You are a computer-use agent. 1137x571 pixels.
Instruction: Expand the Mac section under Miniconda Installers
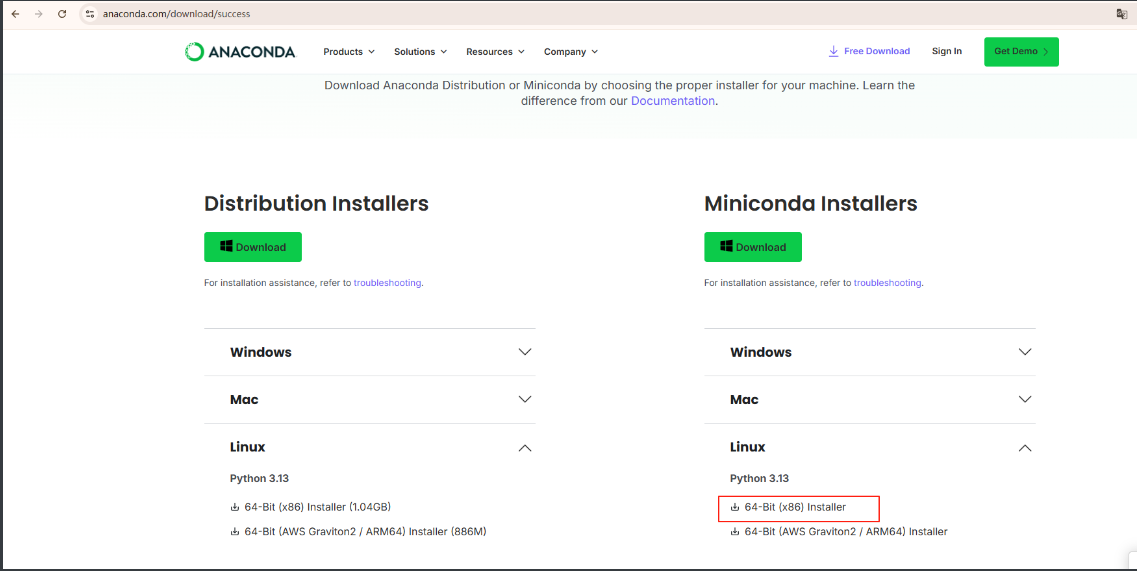(x=870, y=400)
